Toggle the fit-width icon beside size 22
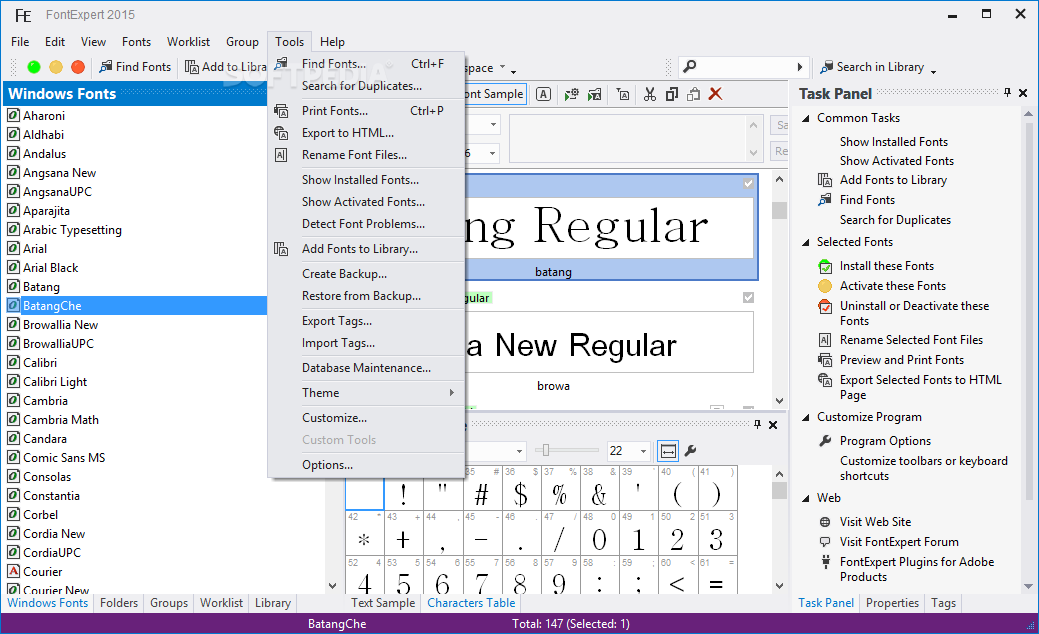This screenshot has height=634, width=1039. [668, 451]
